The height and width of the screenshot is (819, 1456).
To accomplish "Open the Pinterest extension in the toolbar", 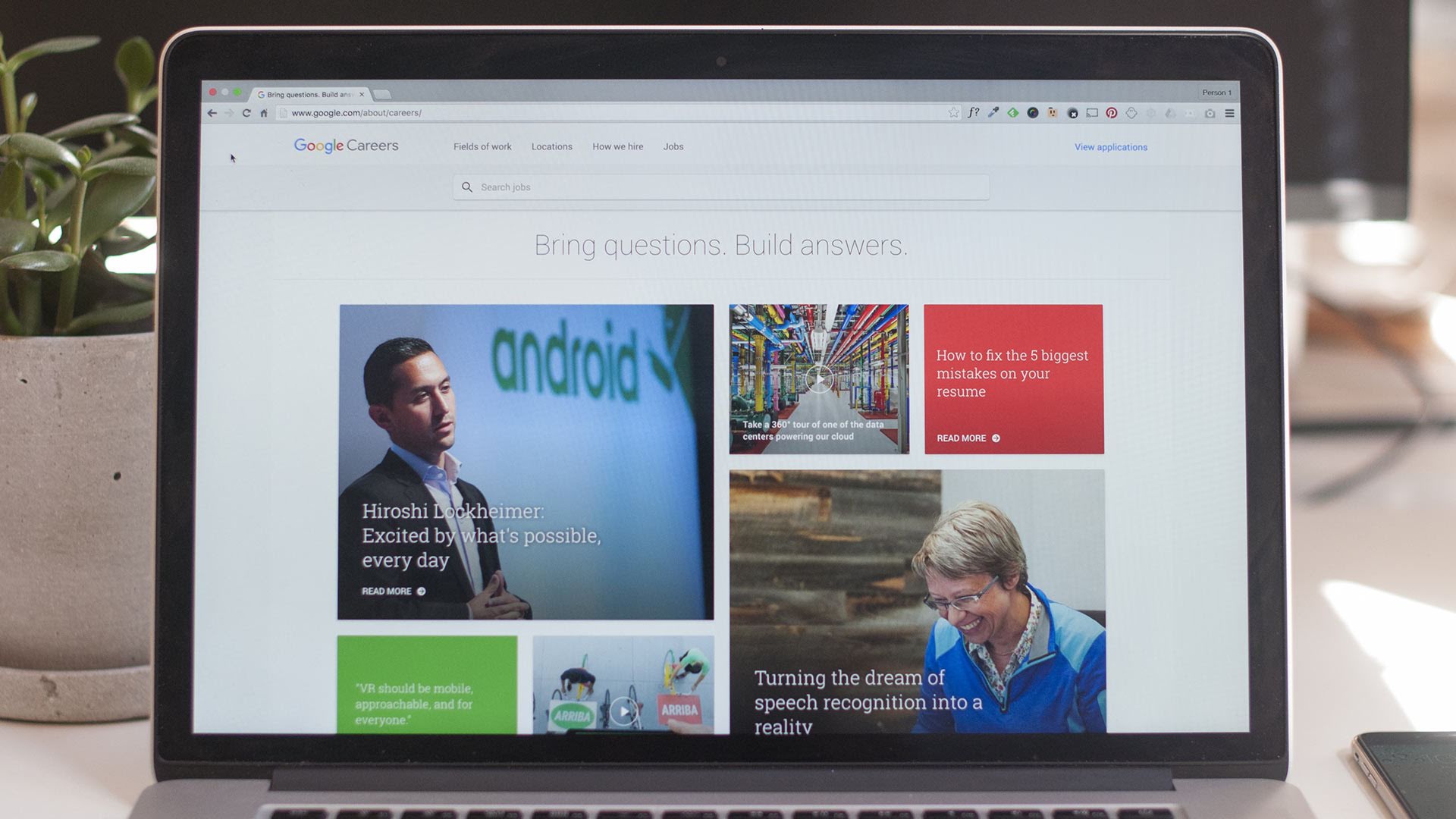I will [x=1112, y=112].
